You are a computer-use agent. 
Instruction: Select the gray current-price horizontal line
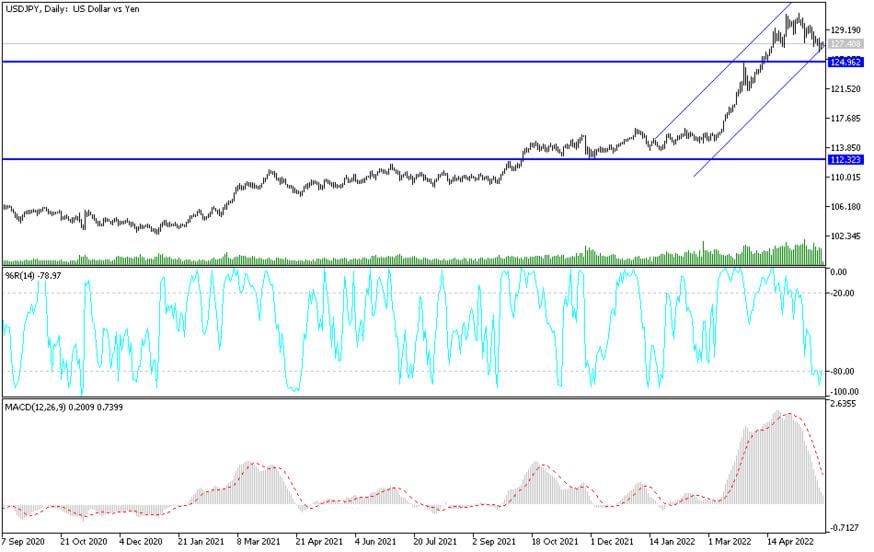pos(414,43)
